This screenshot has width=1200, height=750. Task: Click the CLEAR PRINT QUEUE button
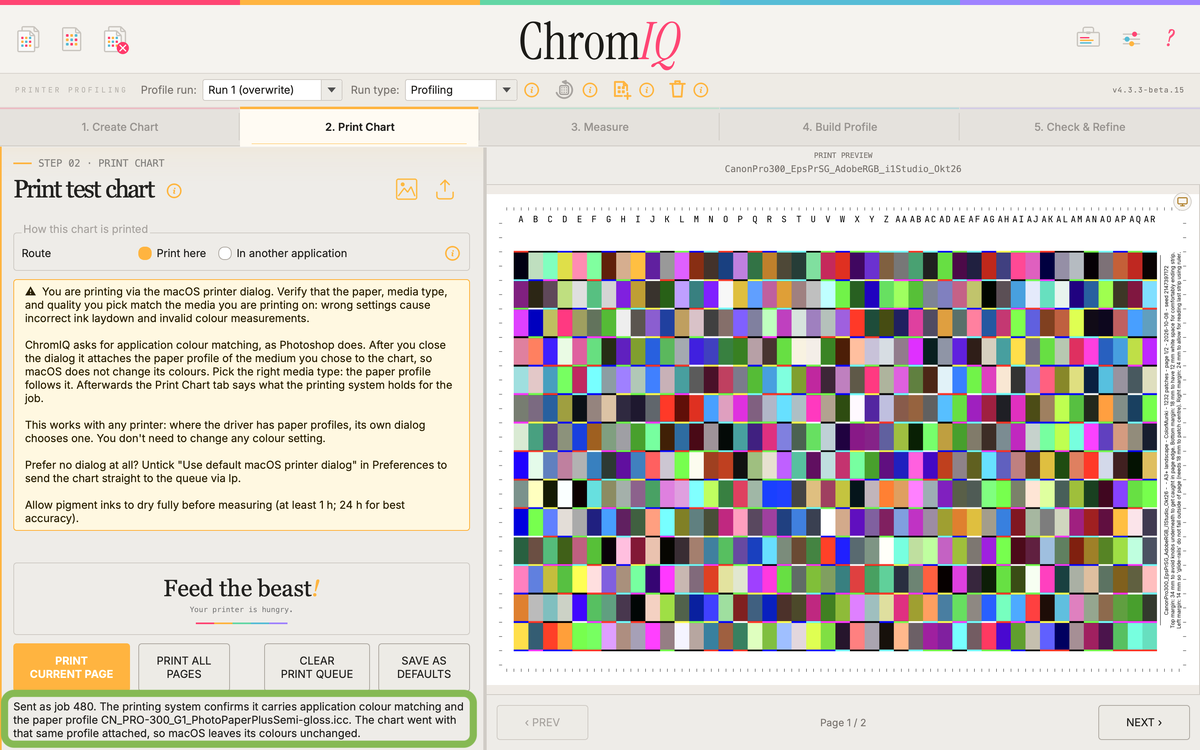click(x=317, y=667)
